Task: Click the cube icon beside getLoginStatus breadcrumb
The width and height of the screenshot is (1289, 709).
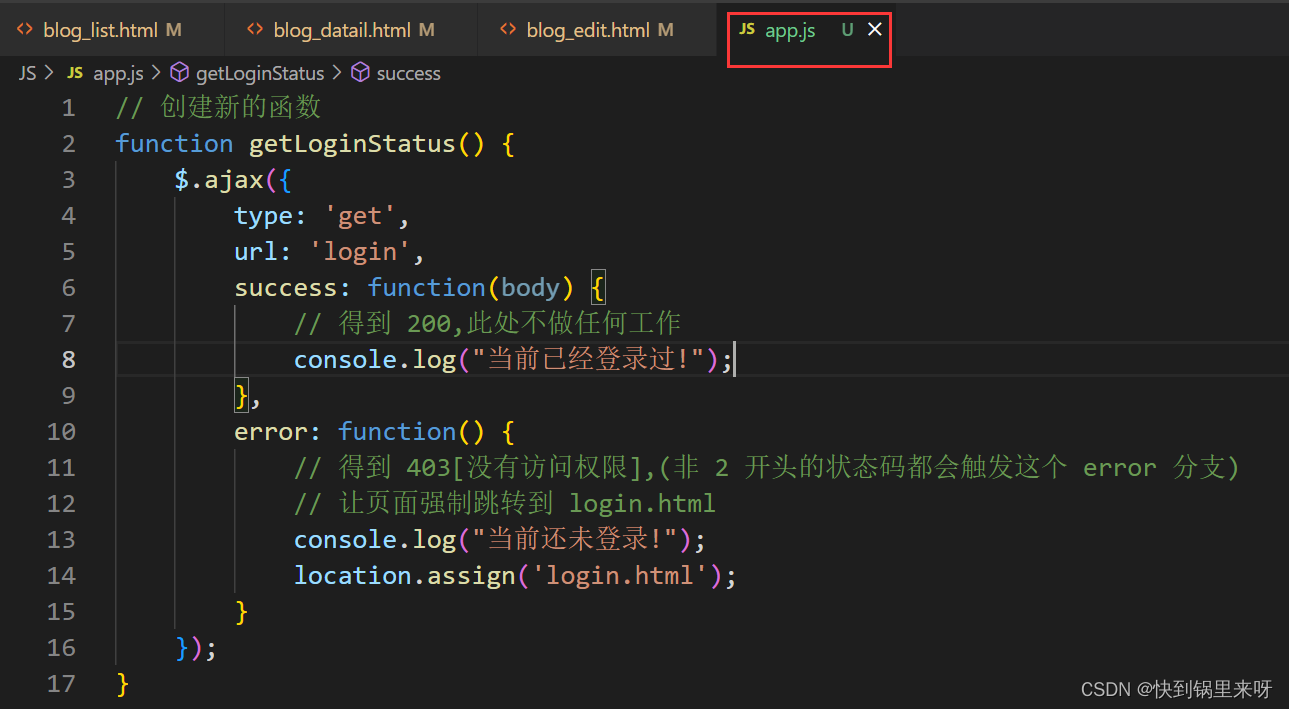Action: click(x=180, y=73)
